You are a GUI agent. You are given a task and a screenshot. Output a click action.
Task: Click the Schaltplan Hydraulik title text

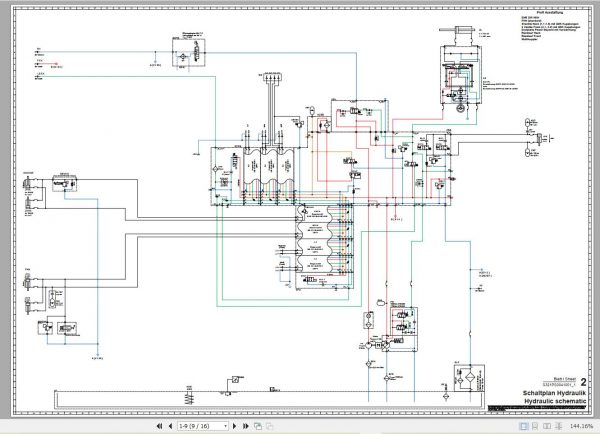click(x=554, y=393)
